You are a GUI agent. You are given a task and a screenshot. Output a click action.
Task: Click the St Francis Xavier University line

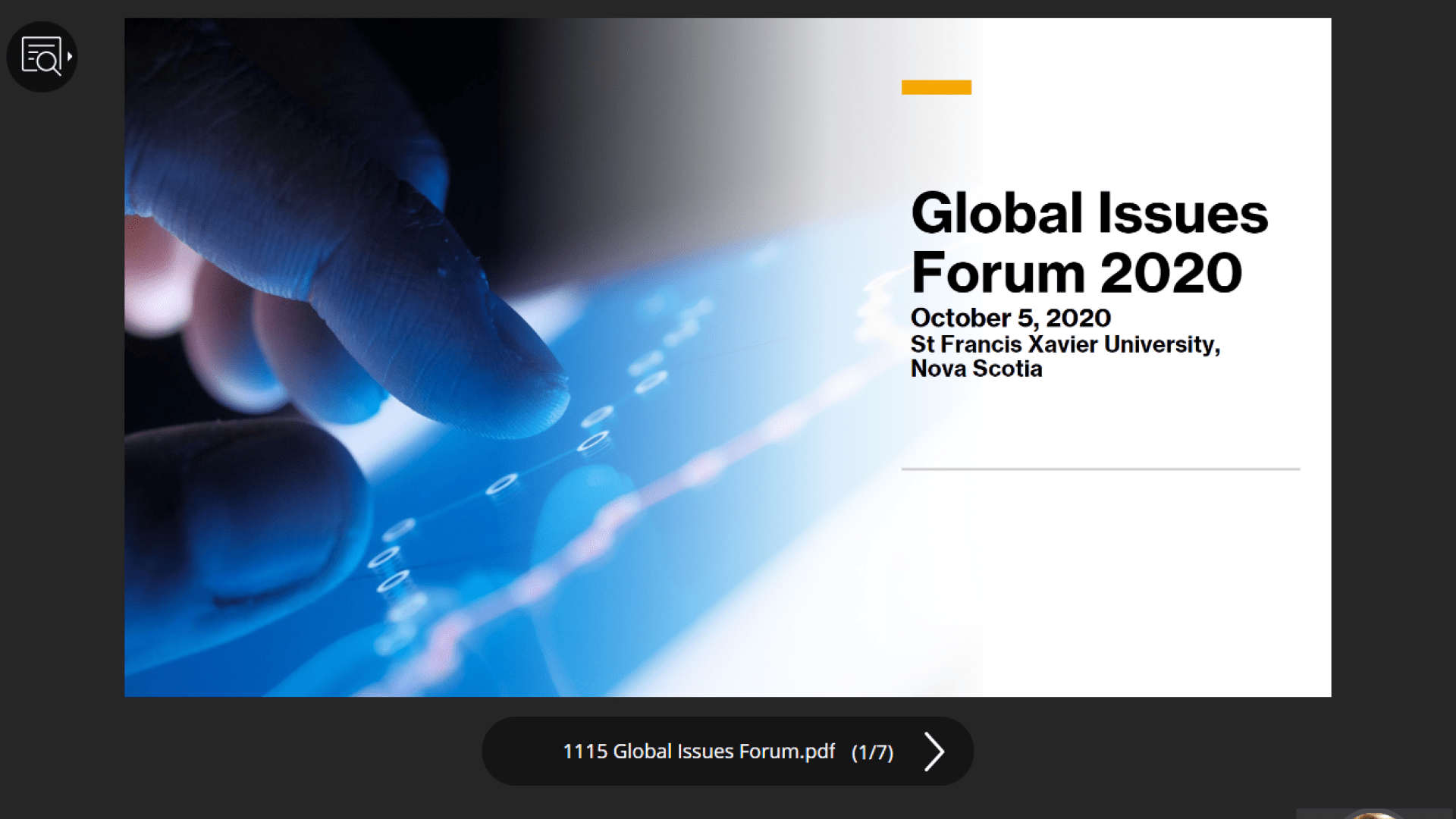(1065, 344)
